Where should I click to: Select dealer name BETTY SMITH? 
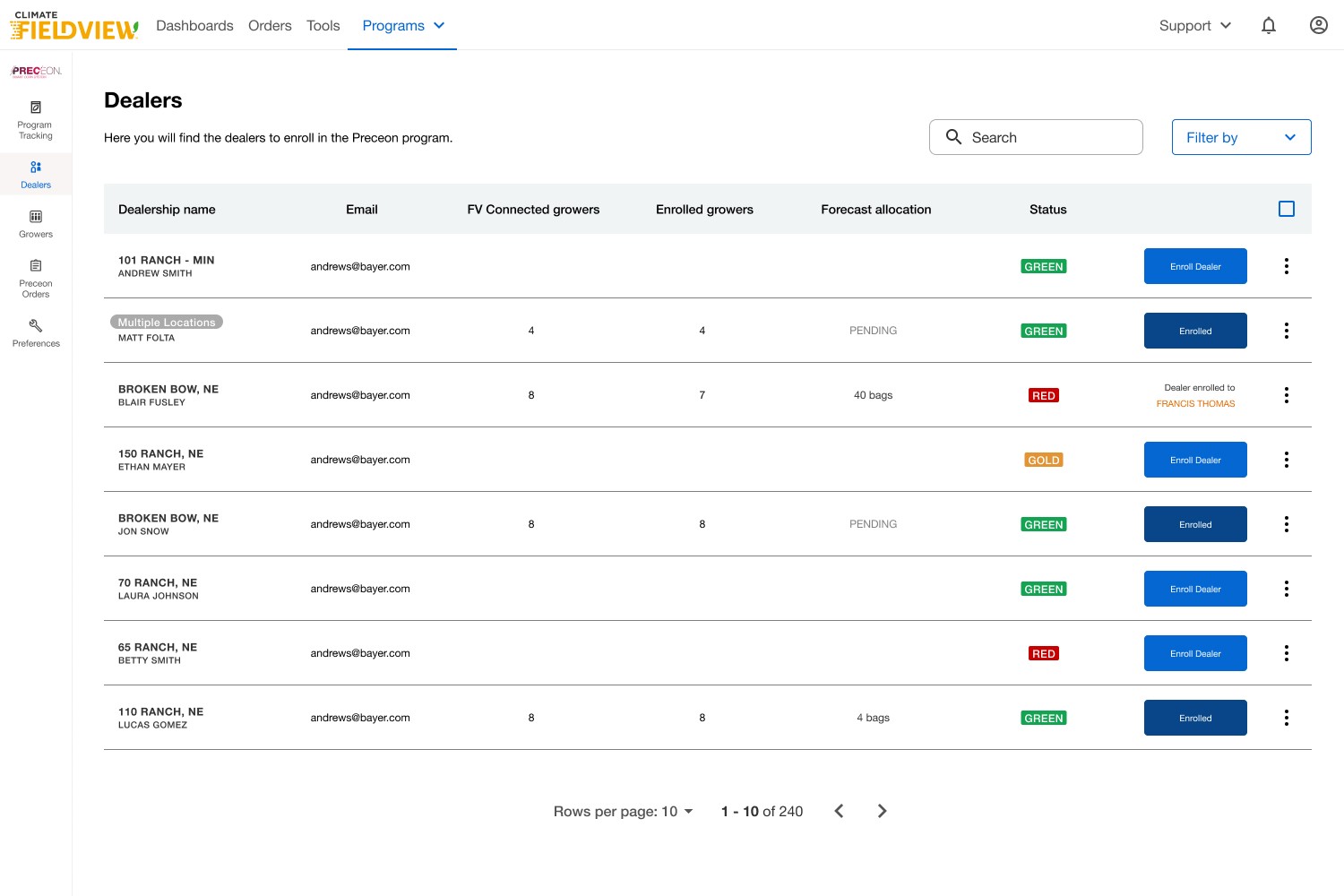click(x=150, y=660)
